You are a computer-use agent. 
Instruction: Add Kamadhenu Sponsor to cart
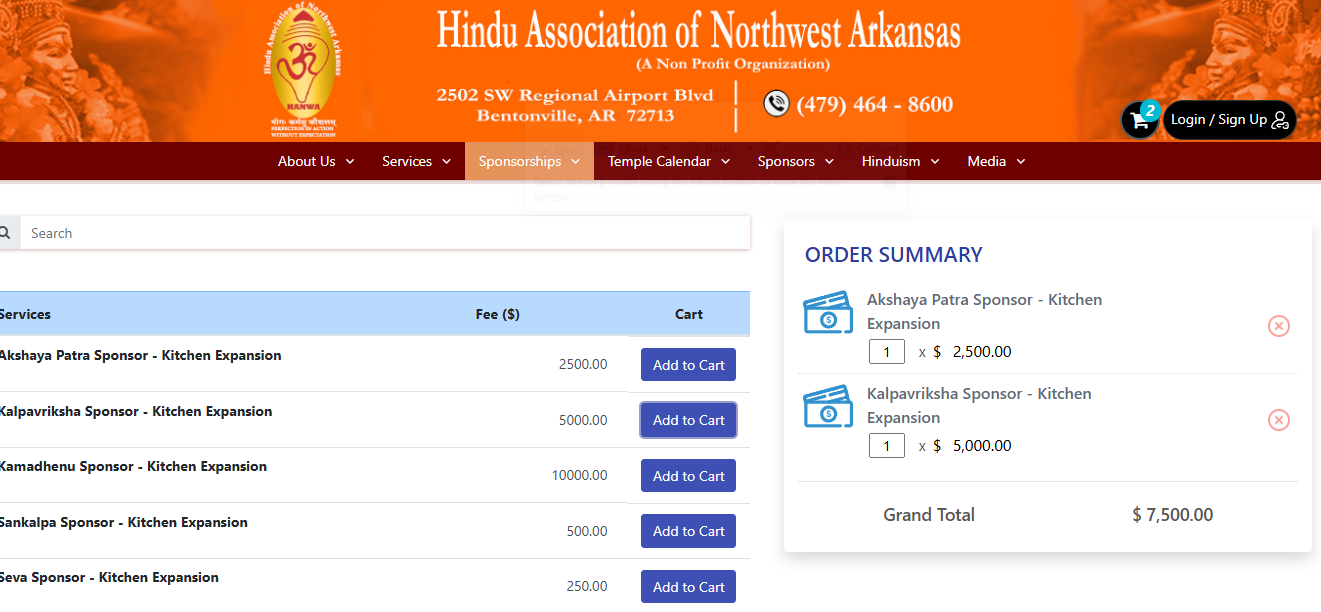tap(688, 476)
